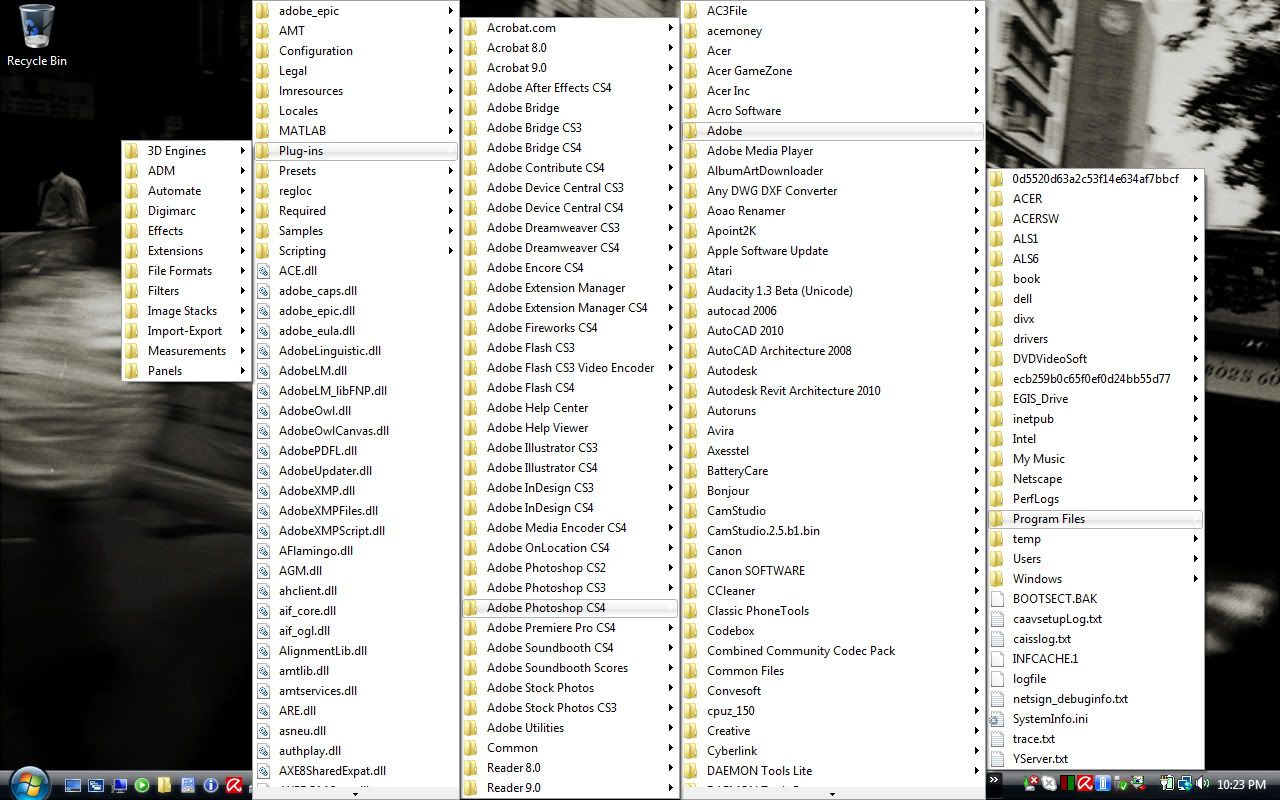Click the folder icon beside Windows

pyautogui.click(x=997, y=579)
